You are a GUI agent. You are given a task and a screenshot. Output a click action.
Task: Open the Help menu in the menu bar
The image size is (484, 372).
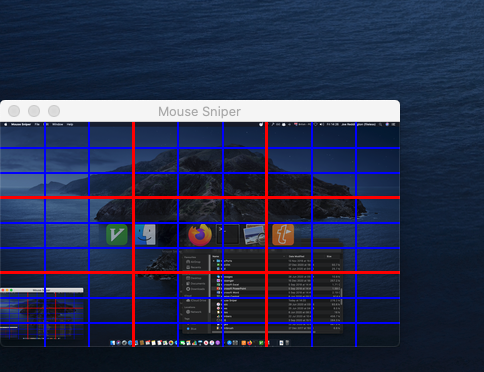point(70,124)
